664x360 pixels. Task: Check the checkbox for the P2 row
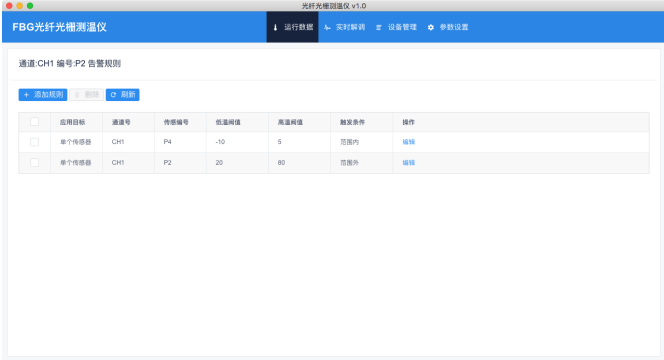coord(34,163)
